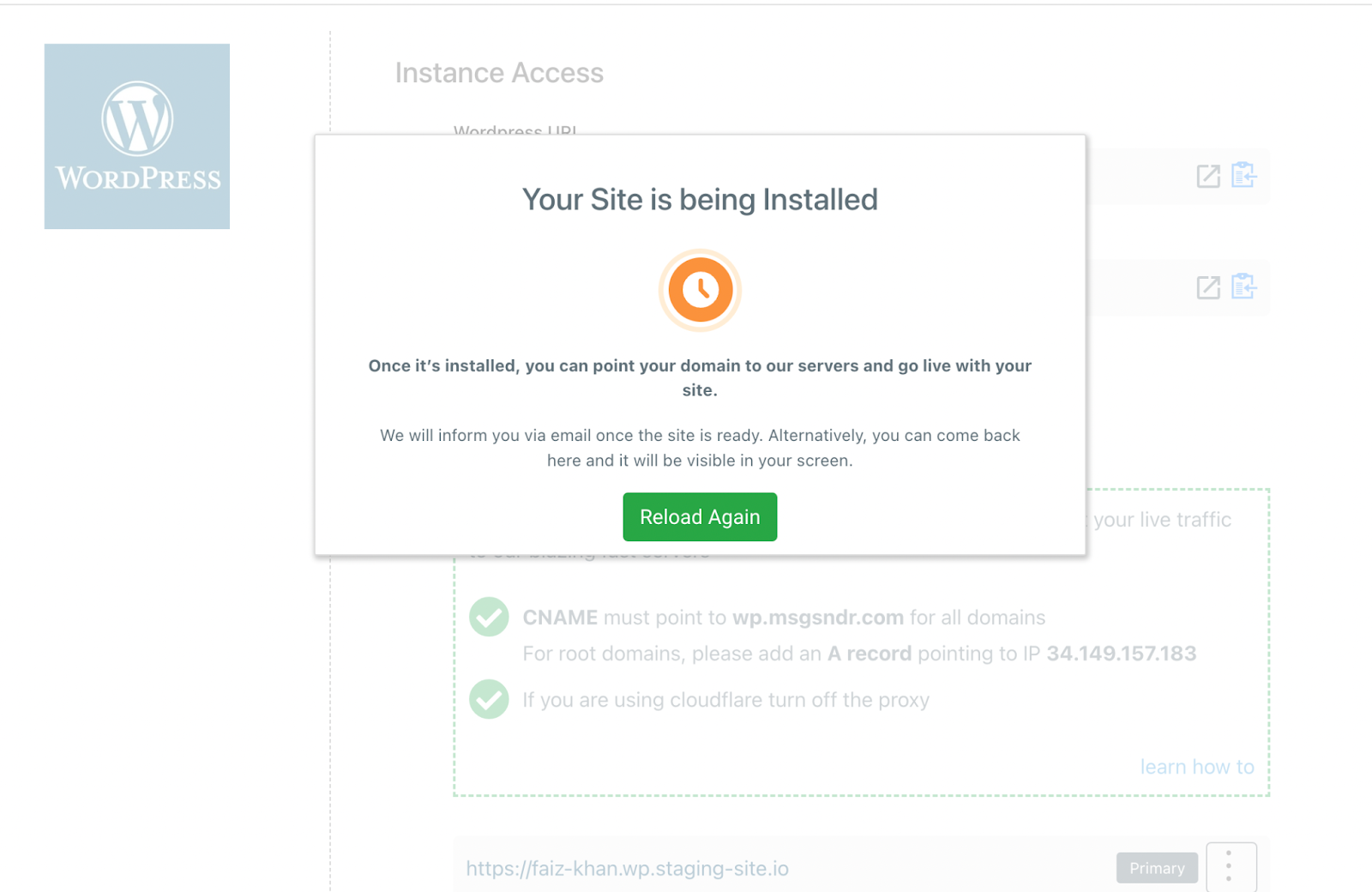This screenshot has height=892, width=1372.
Task: Click the Wordpress URL field label
Action: (x=514, y=130)
